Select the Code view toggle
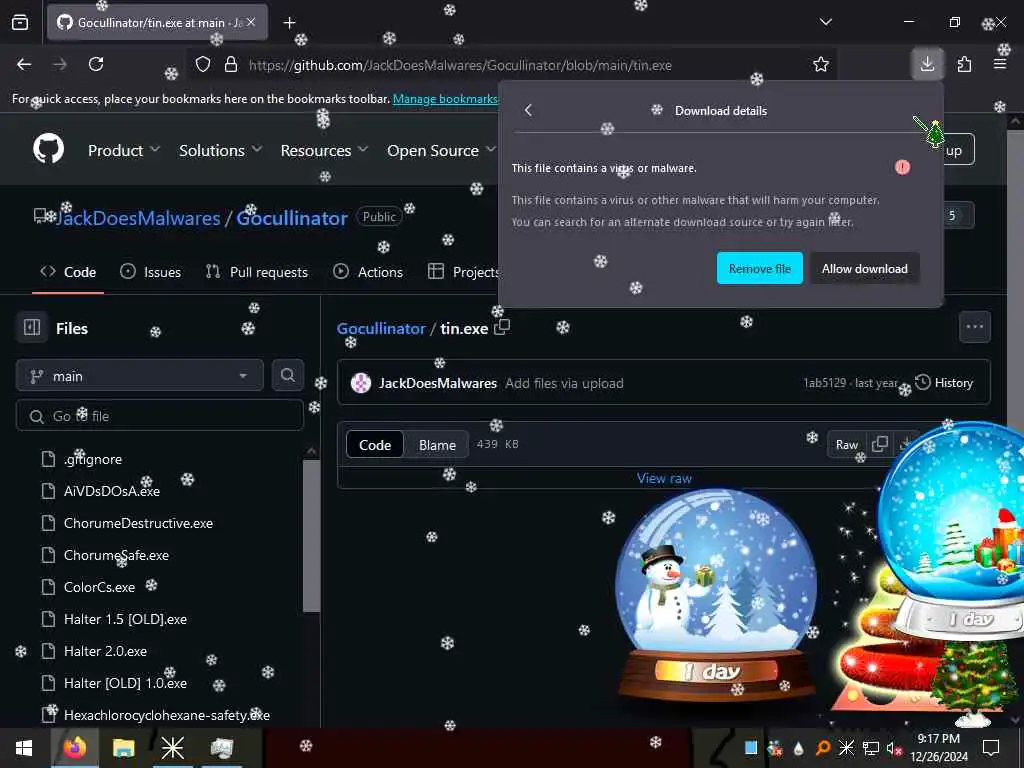The height and width of the screenshot is (768, 1024). click(x=375, y=445)
